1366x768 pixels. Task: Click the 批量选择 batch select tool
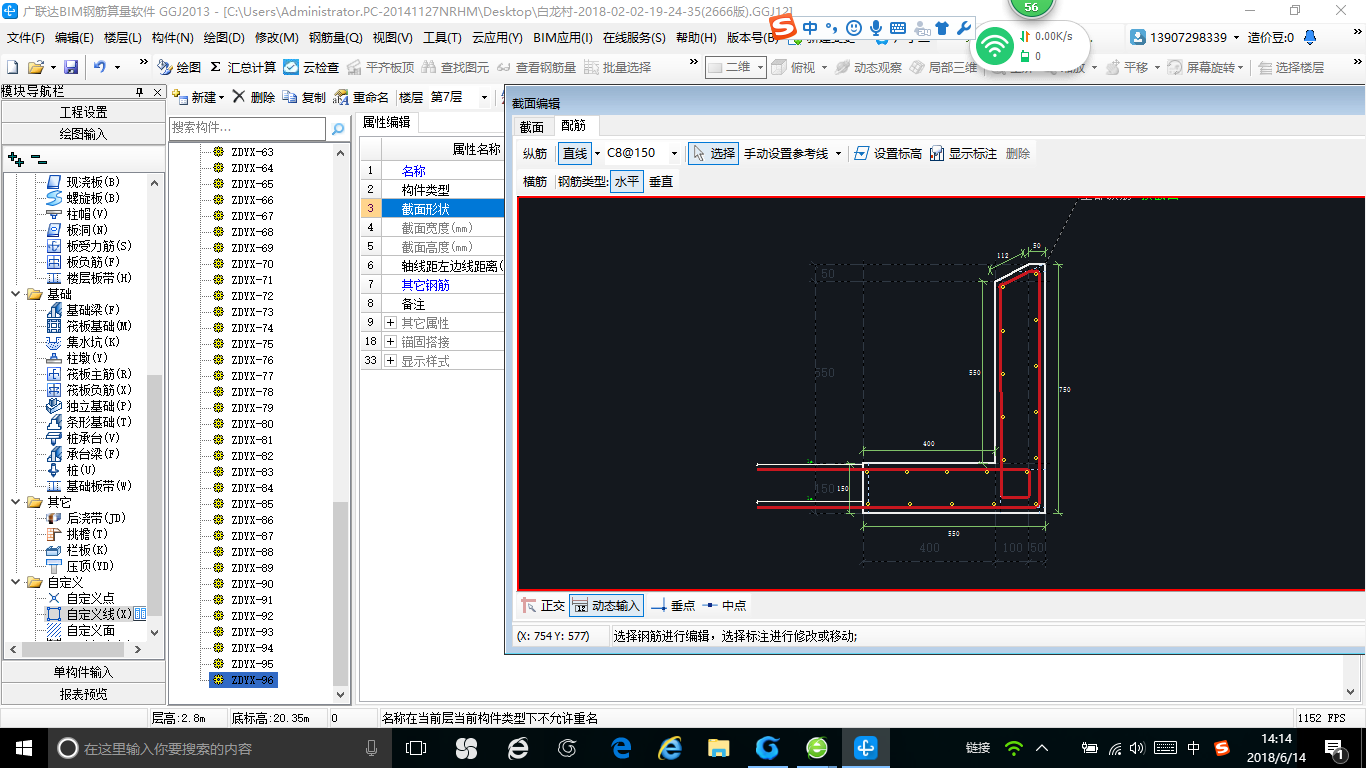point(617,67)
